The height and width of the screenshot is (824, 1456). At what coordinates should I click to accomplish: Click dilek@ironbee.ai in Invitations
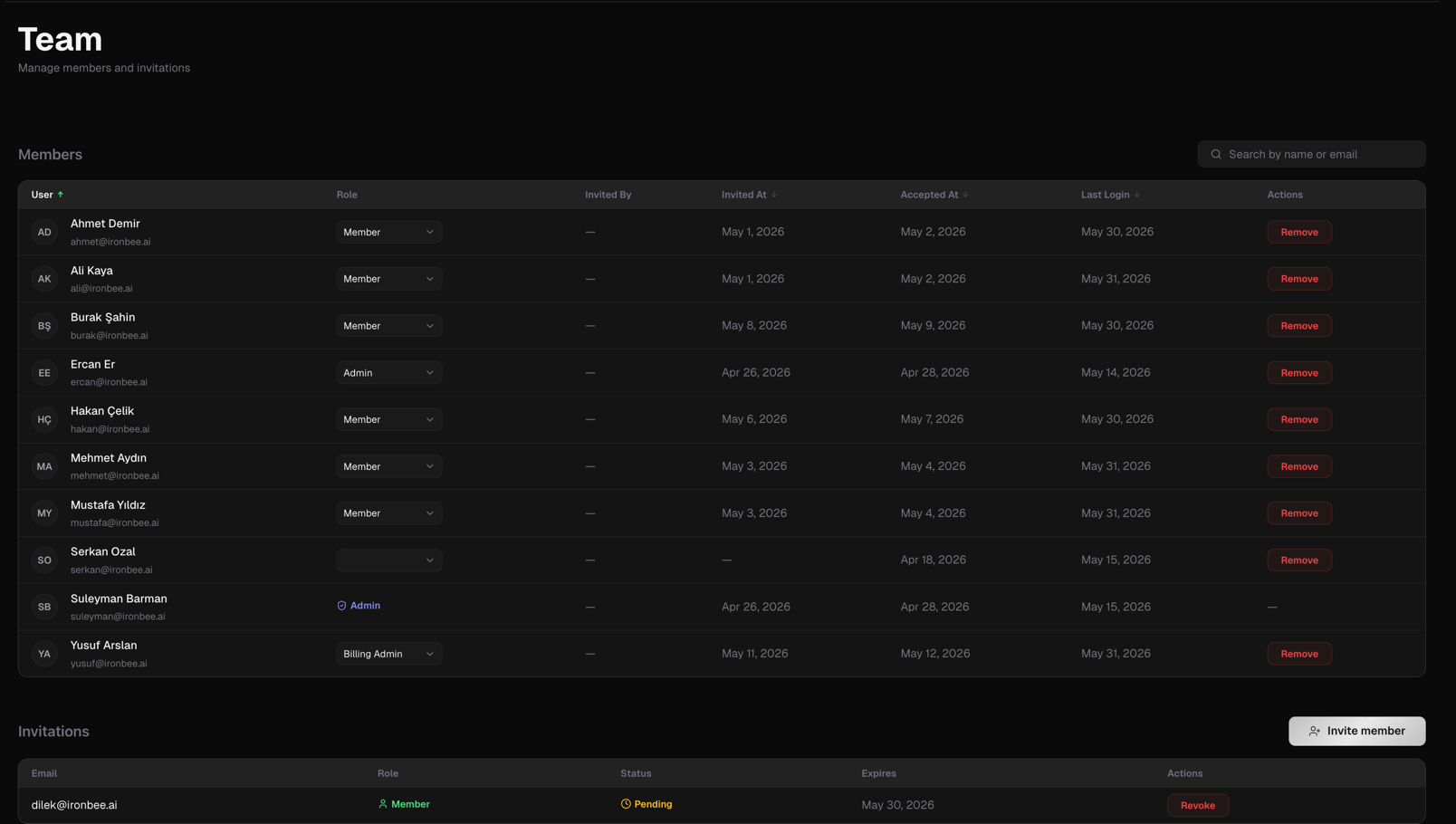click(x=74, y=805)
